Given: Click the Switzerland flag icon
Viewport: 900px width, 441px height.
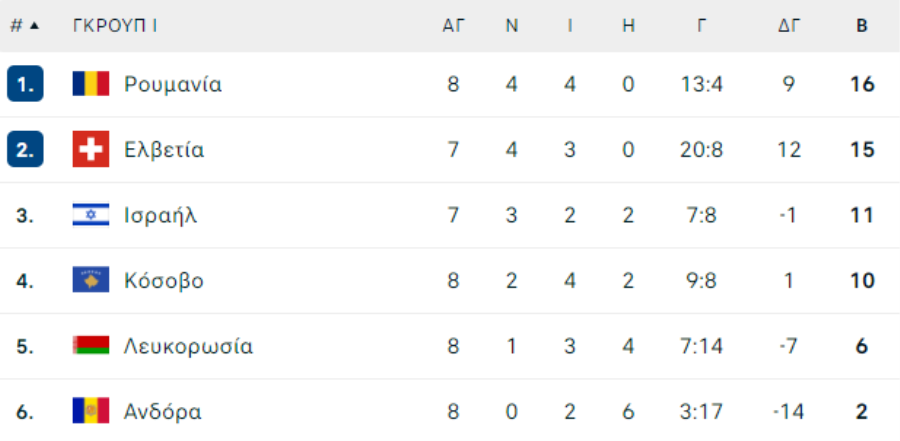Looking at the screenshot, I should click(x=91, y=149).
